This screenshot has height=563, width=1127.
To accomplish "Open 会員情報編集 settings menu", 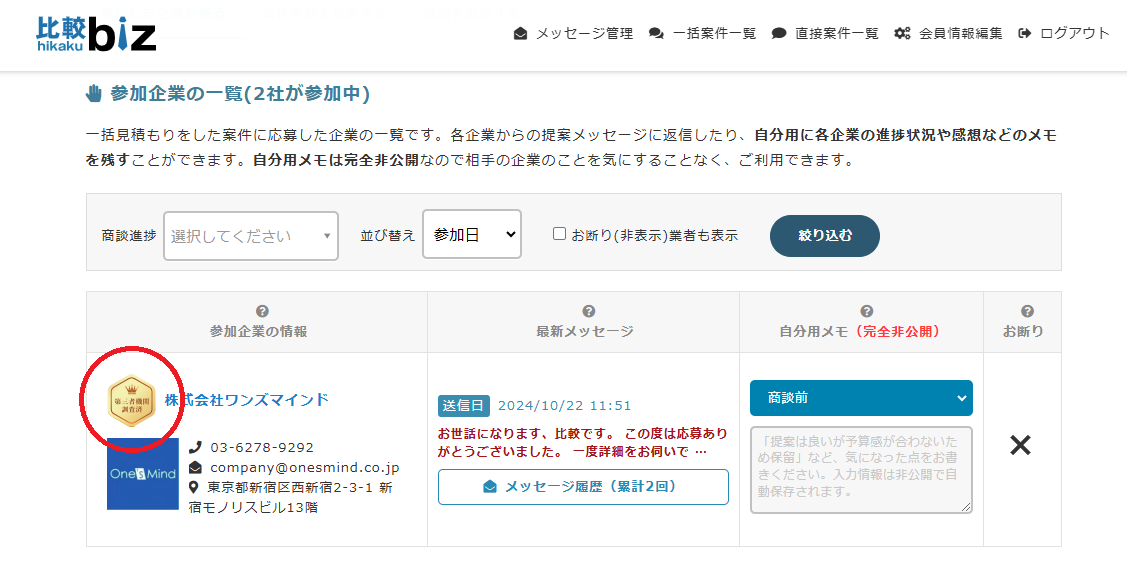I will (x=948, y=33).
